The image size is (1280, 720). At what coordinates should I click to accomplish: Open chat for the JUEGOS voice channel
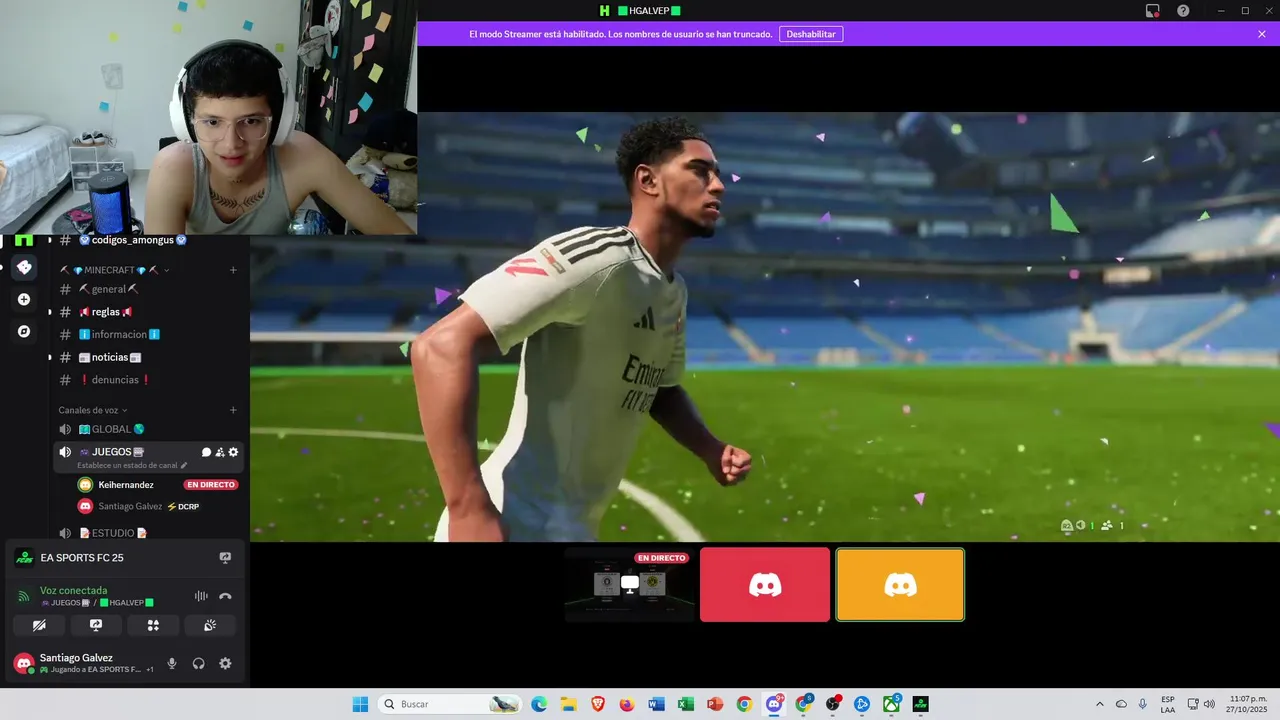coord(207,452)
